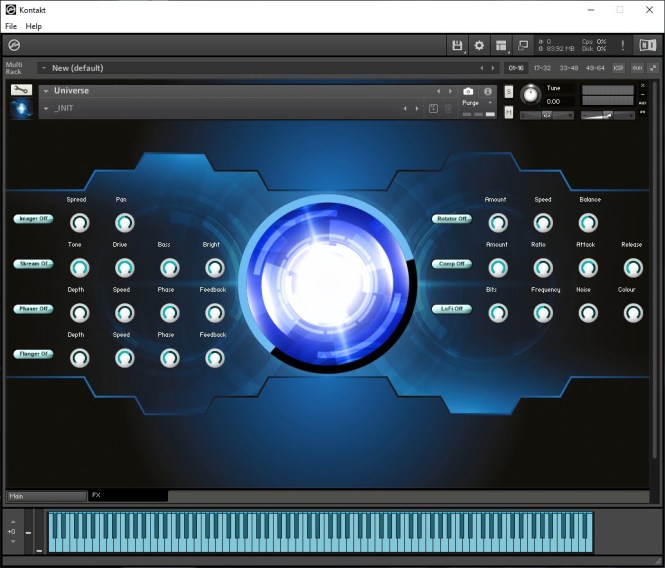Toggle the Imager Off switch
The width and height of the screenshot is (665, 568).
(33, 218)
